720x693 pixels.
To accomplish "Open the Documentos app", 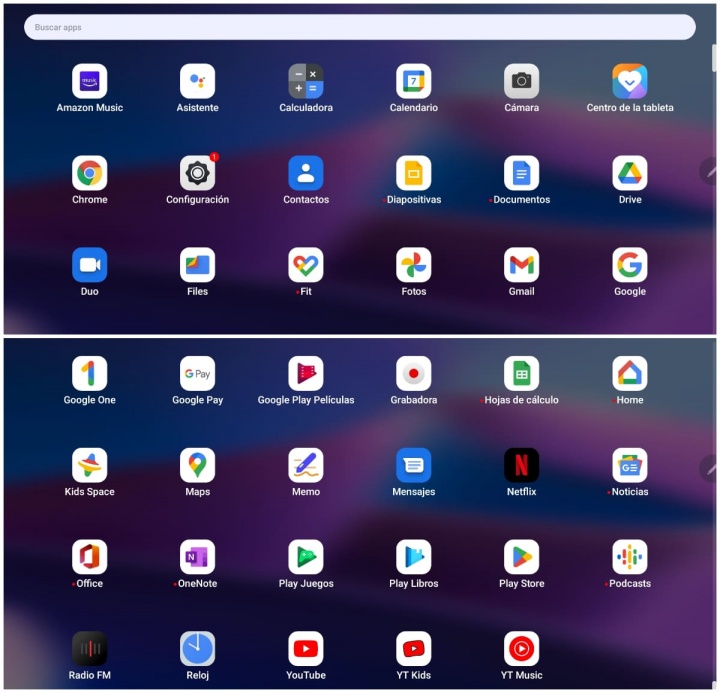I will coord(522,173).
